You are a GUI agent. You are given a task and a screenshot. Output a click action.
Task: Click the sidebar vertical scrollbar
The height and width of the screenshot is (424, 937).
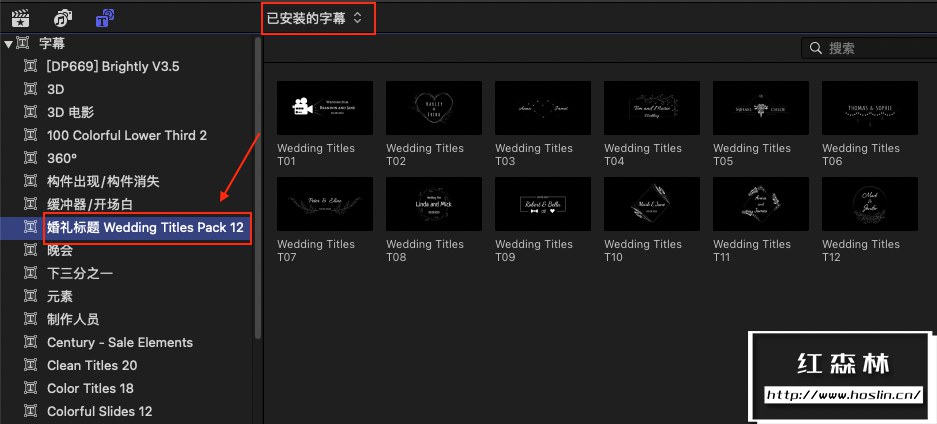coord(258,188)
